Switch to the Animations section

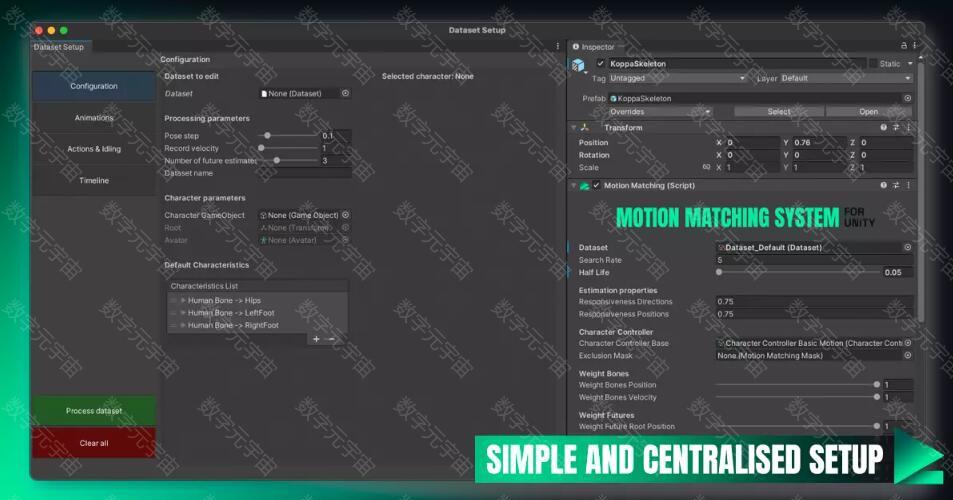(94, 118)
